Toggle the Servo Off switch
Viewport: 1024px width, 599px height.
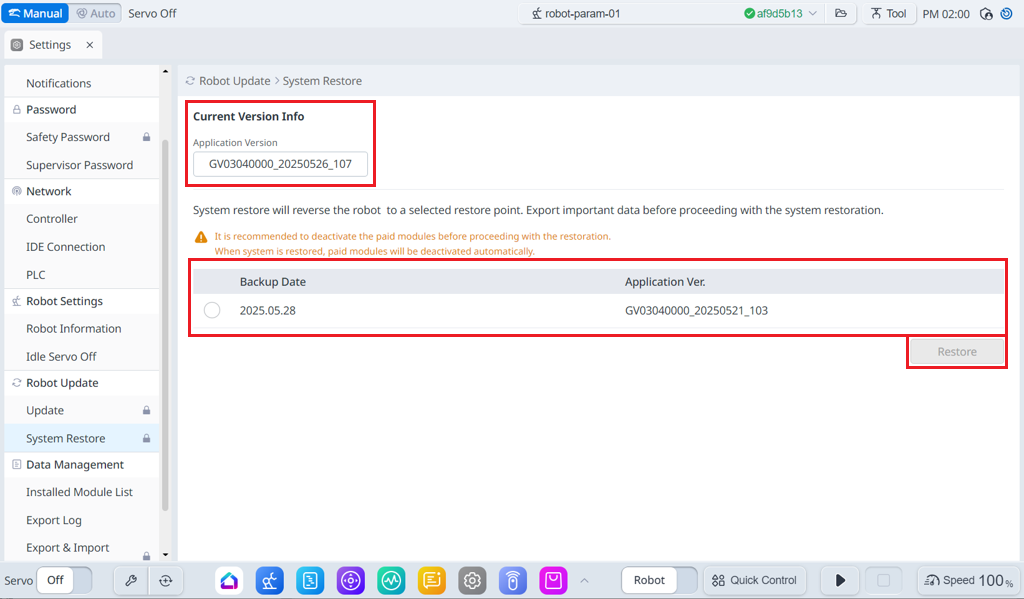(64, 580)
